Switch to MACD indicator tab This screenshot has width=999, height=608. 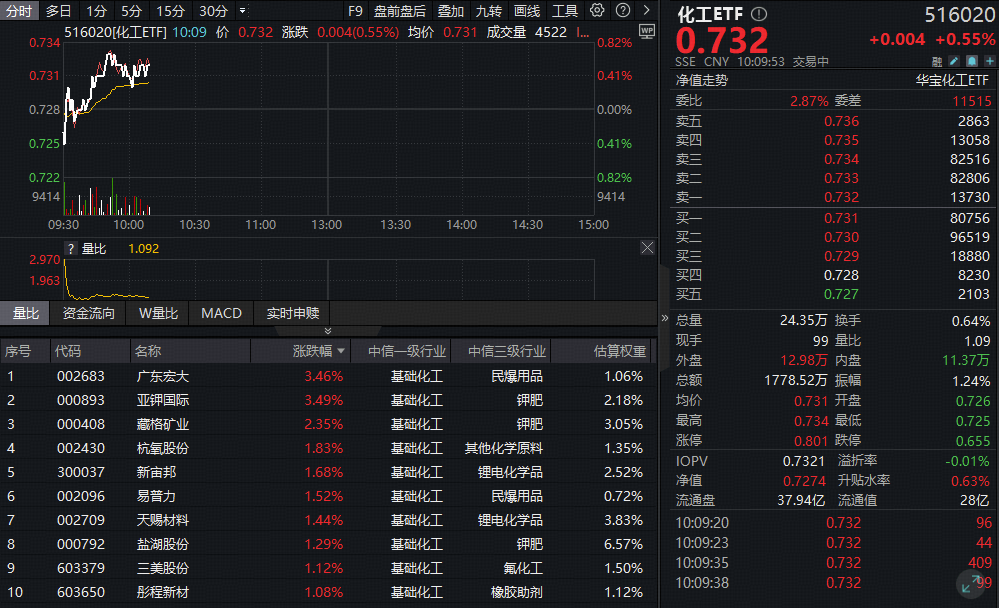pos(221,313)
